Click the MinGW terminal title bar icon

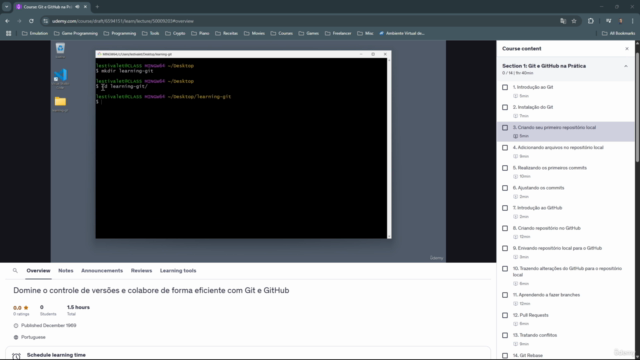[x=99, y=54]
